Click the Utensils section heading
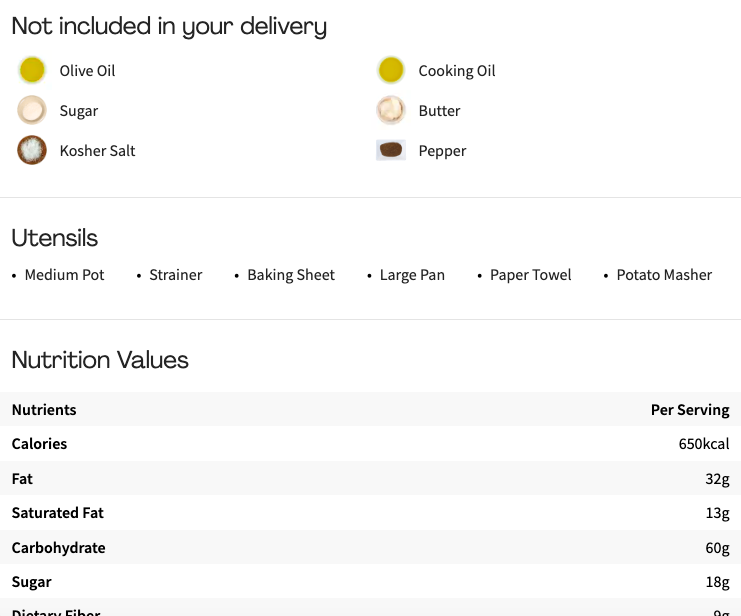This screenshot has height=616, width=741. tap(55, 238)
